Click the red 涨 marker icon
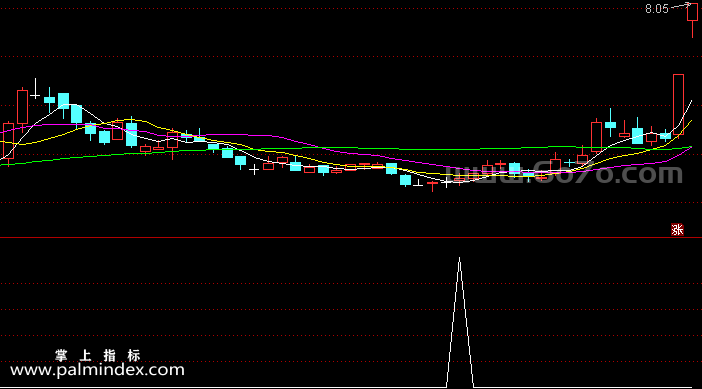The width and height of the screenshot is (702, 389). (677, 230)
